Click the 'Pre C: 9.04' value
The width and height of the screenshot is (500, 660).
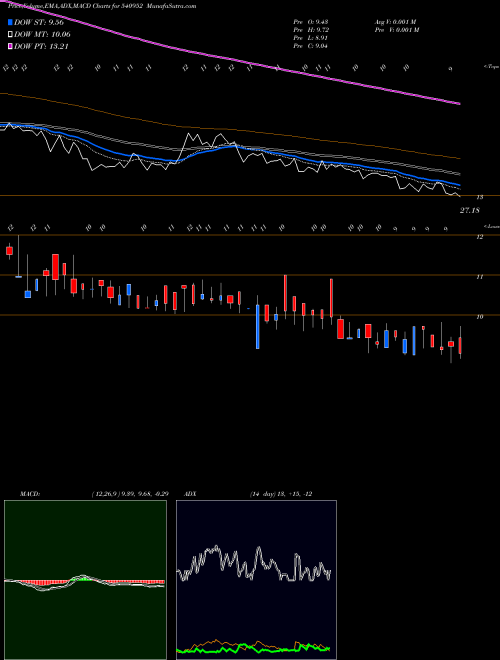(311, 46)
